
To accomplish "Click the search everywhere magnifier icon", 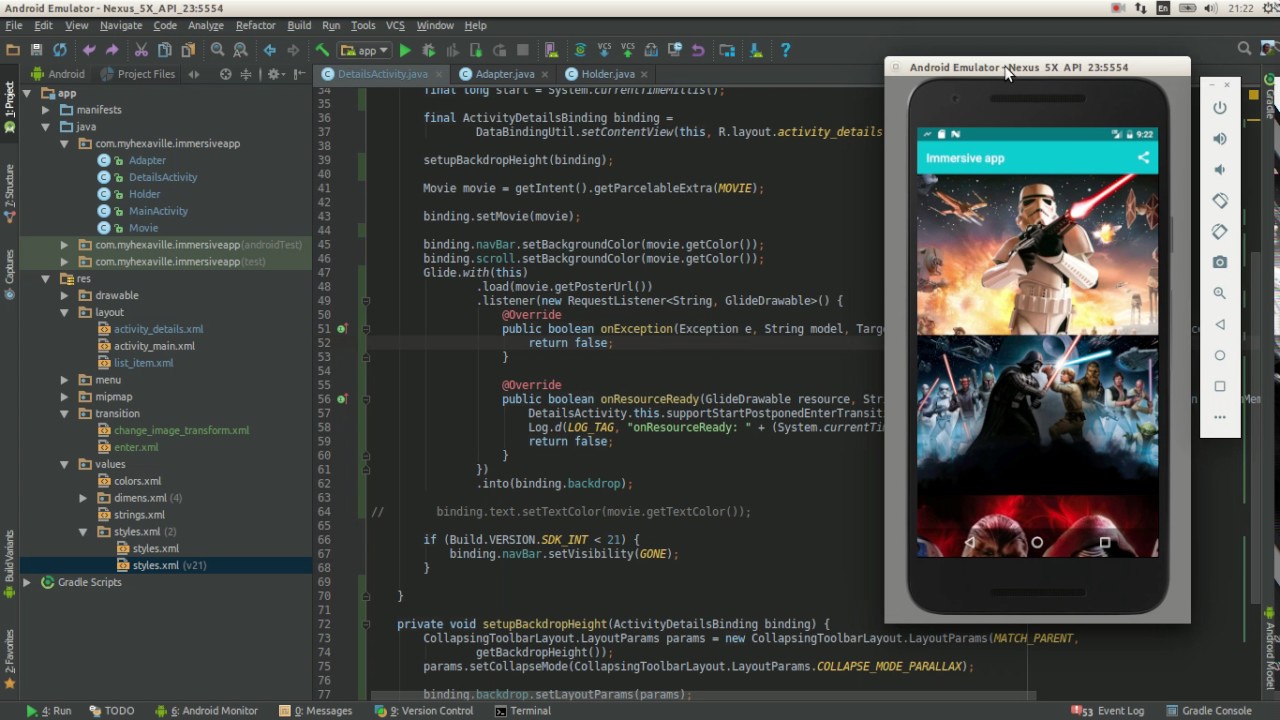I will 1244,49.
